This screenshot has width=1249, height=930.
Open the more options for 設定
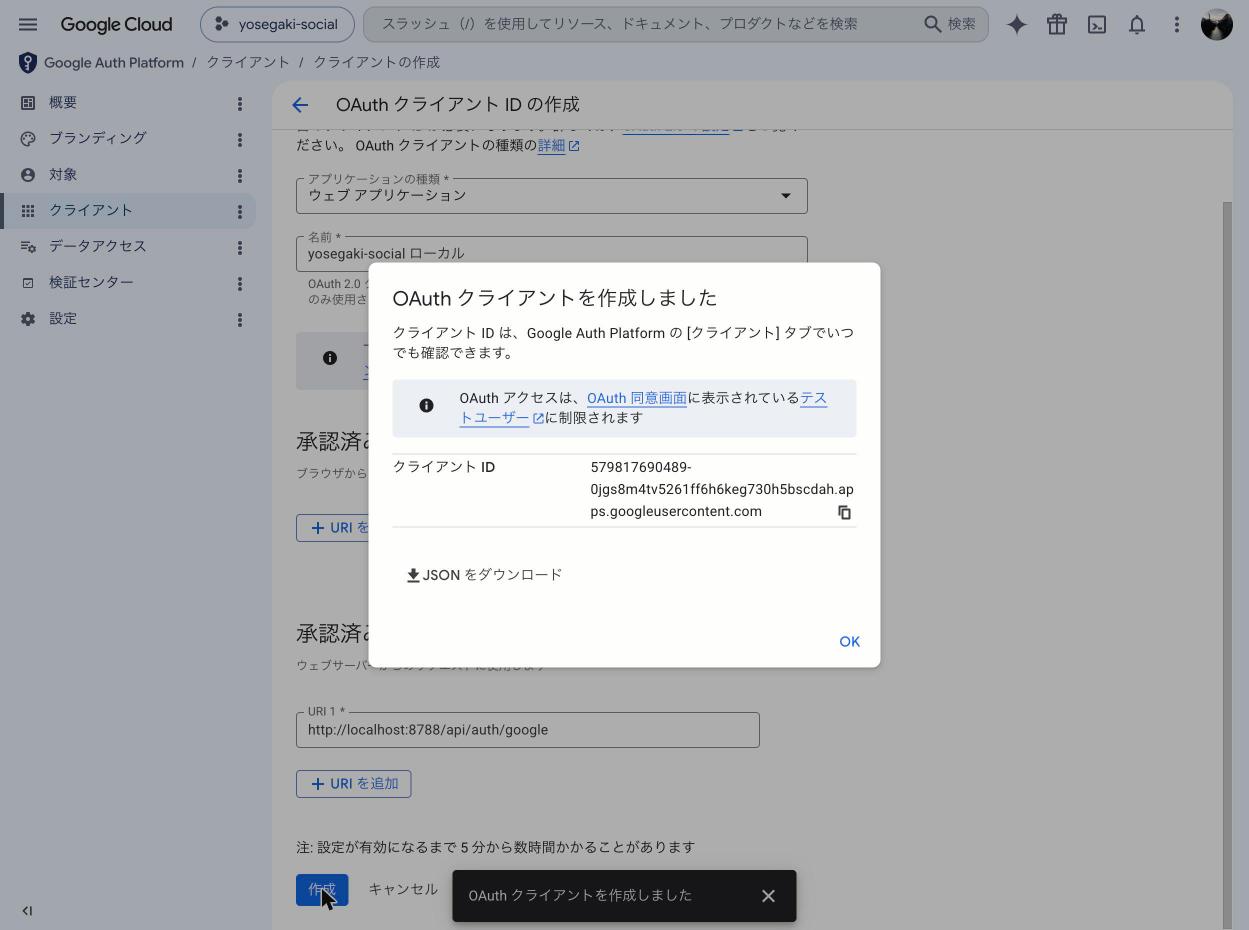click(240, 320)
